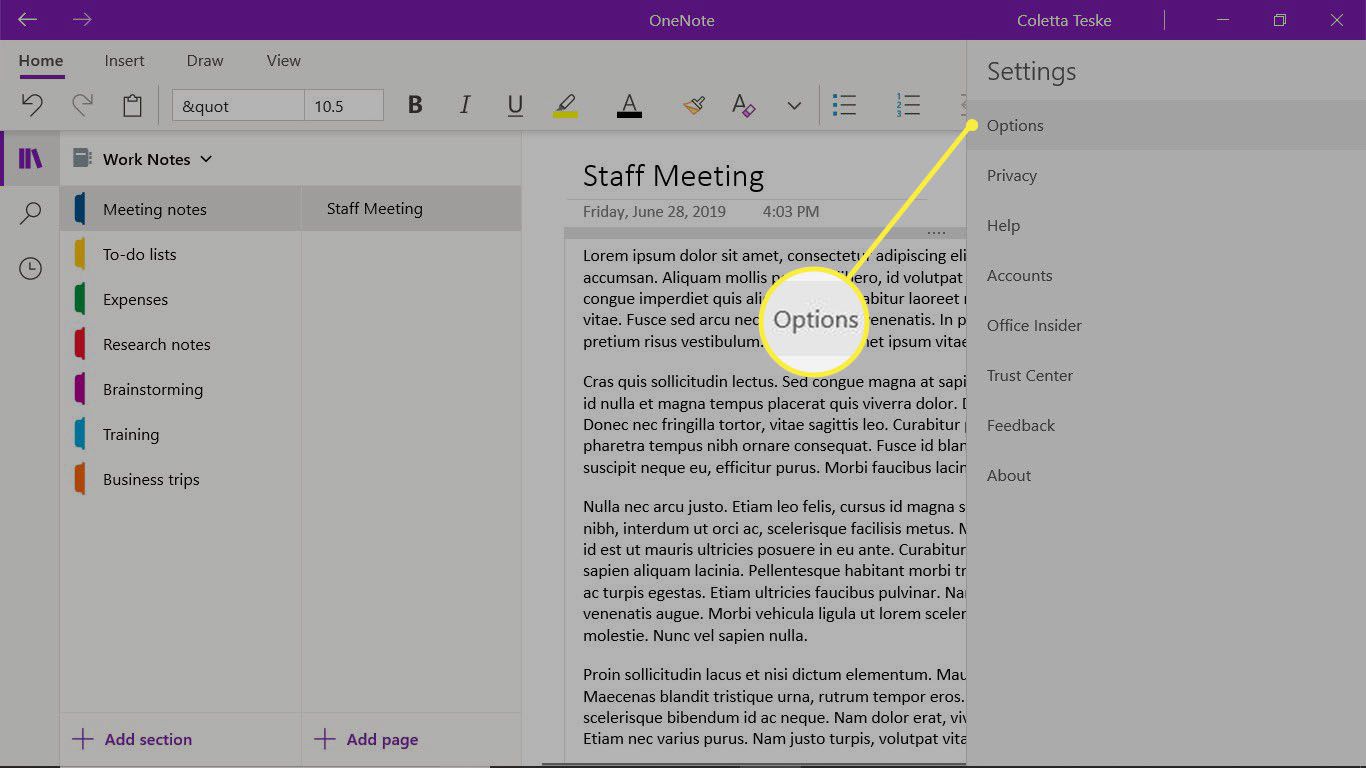Open Help in Settings pane
Viewport: 1366px width, 768px height.
pyautogui.click(x=1166, y=225)
